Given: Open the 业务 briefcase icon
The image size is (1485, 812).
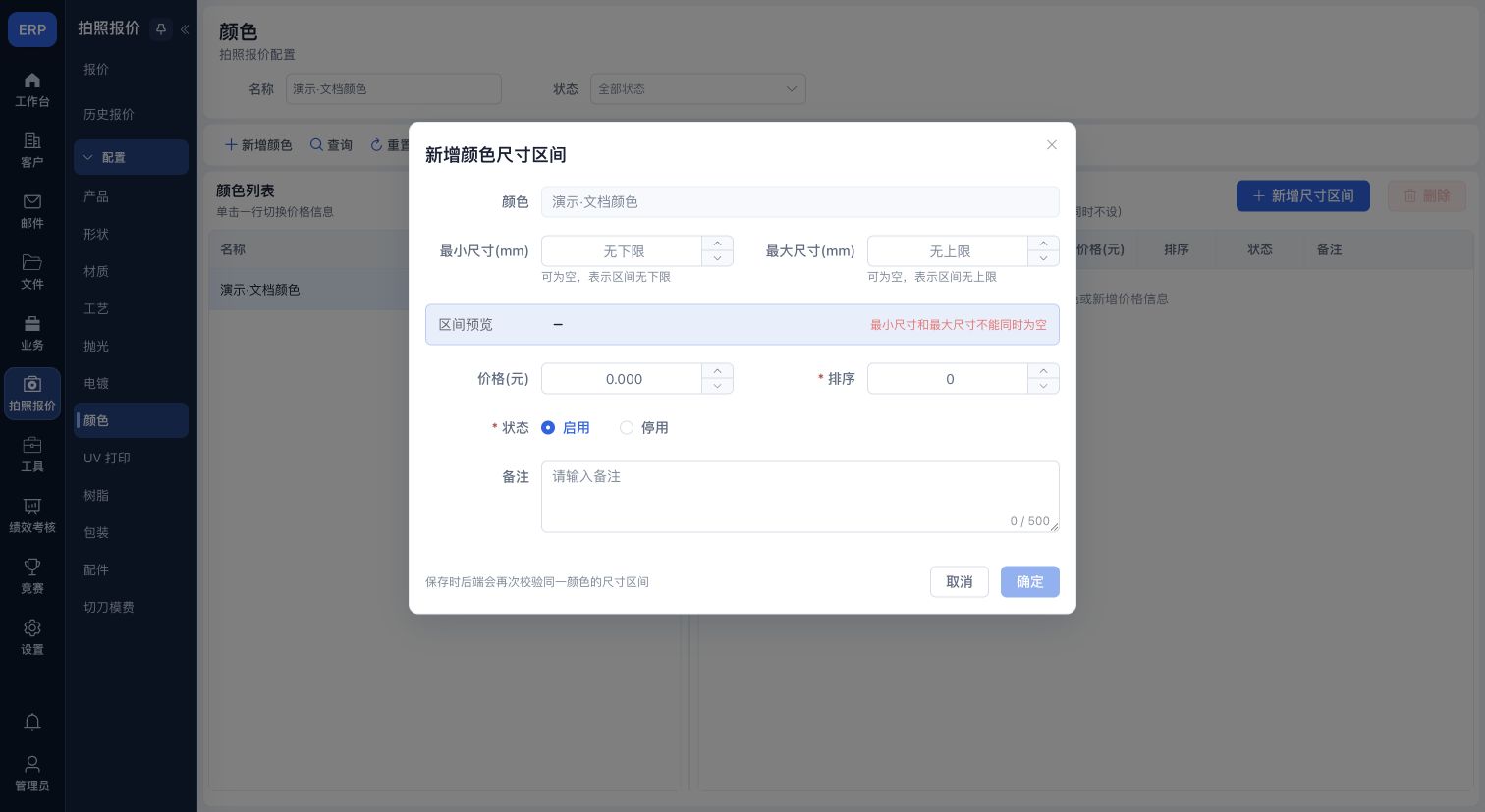Looking at the screenshot, I should [32, 324].
